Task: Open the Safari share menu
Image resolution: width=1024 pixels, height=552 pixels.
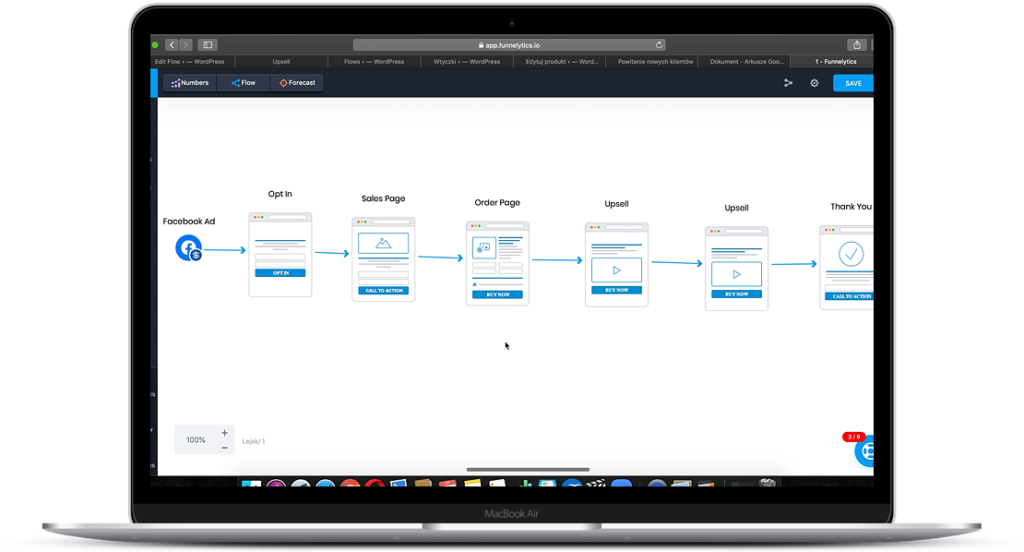Action: (x=857, y=45)
